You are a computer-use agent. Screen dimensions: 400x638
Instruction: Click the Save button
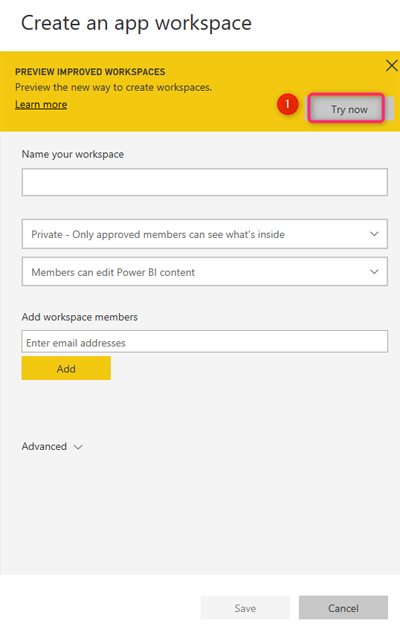click(245, 608)
